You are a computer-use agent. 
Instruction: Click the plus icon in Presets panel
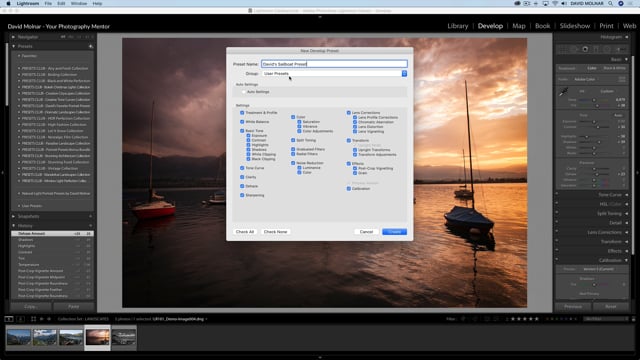point(90,46)
